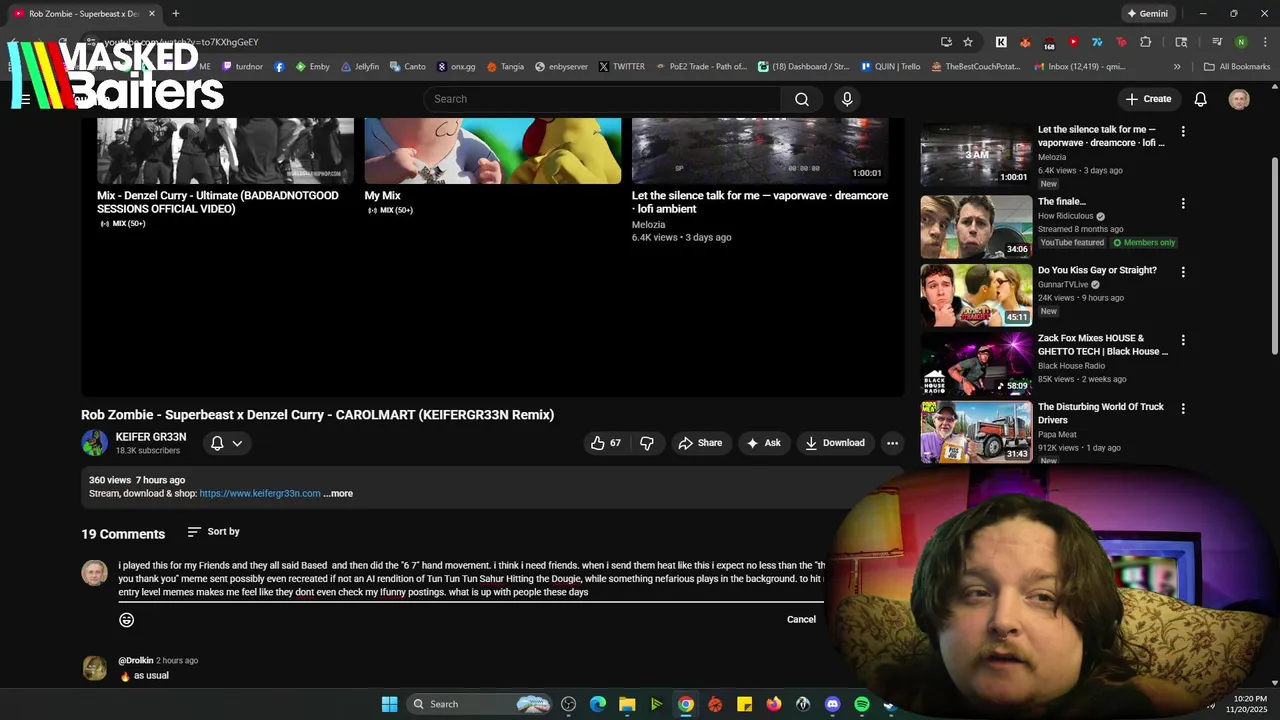Select '18.3K subscribers' text
Image resolution: width=1280 pixels, height=720 pixels.
tap(148, 451)
